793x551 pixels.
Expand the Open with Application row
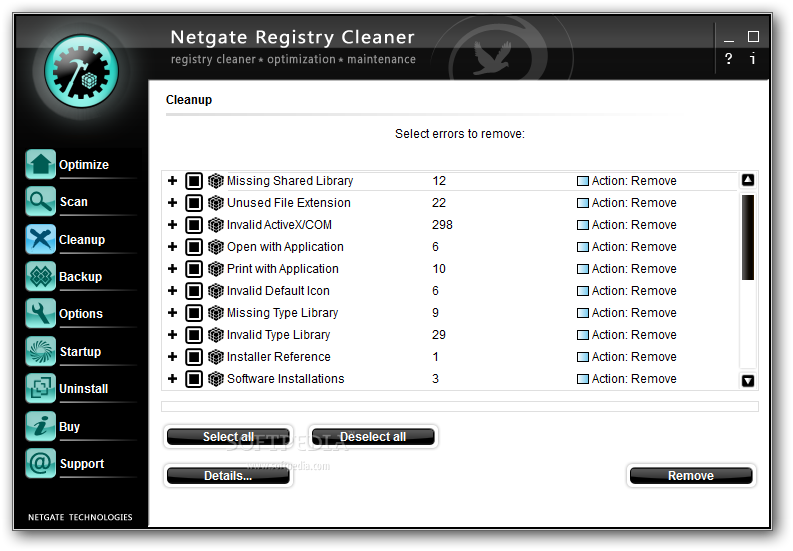coord(172,247)
